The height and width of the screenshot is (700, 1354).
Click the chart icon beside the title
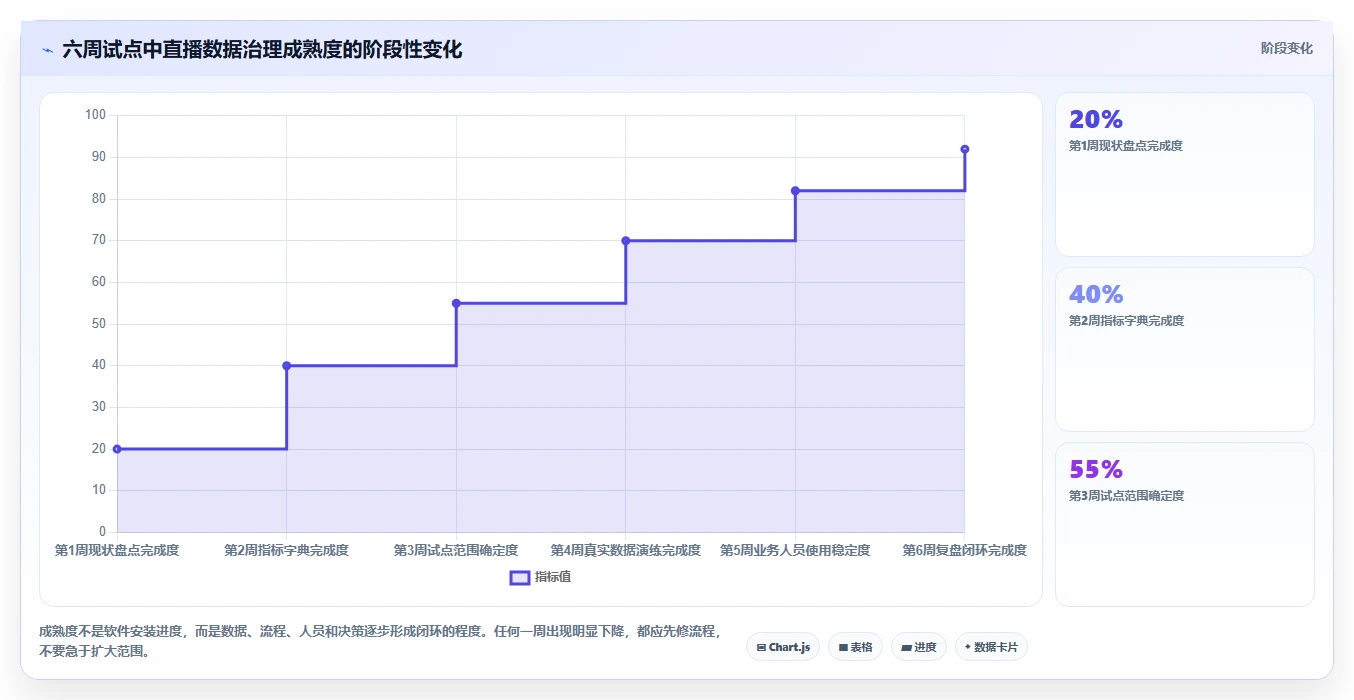pos(47,49)
